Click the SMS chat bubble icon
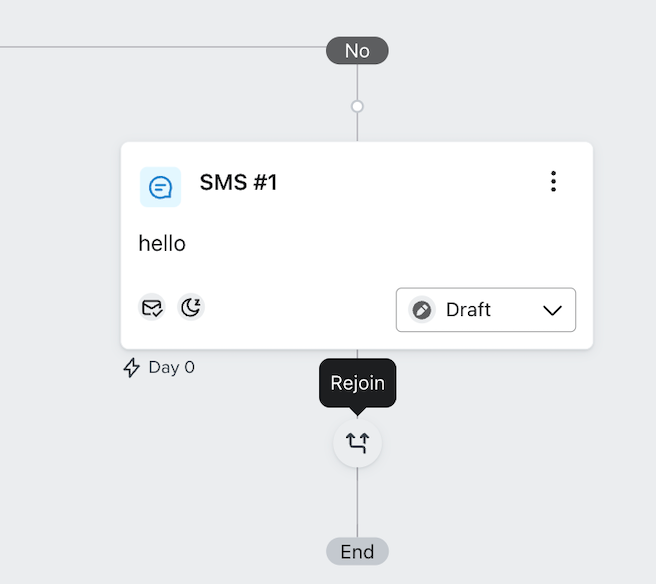Image resolution: width=656 pixels, height=584 pixels. pyautogui.click(x=160, y=187)
